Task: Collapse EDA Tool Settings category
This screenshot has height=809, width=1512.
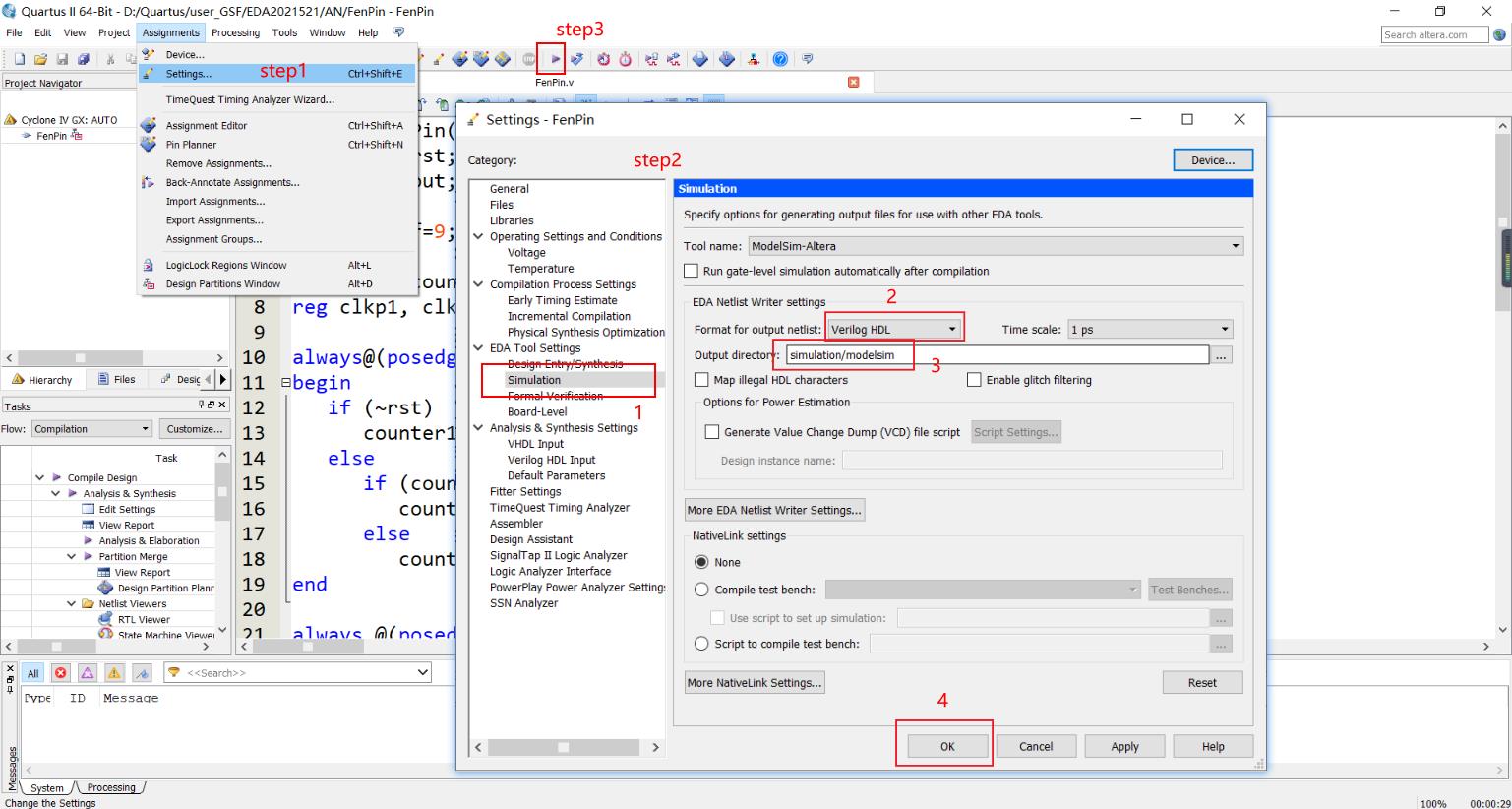Action: [479, 348]
